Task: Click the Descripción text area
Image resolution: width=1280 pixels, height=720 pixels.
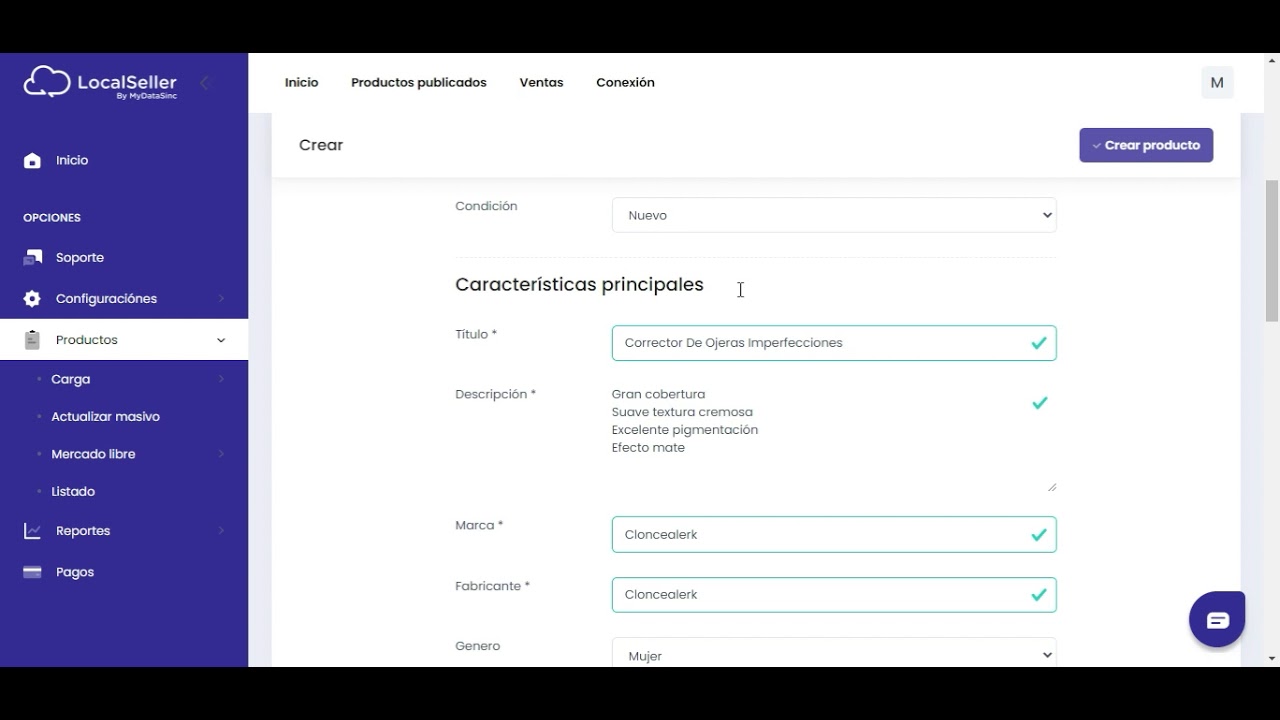Action: click(x=834, y=438)
